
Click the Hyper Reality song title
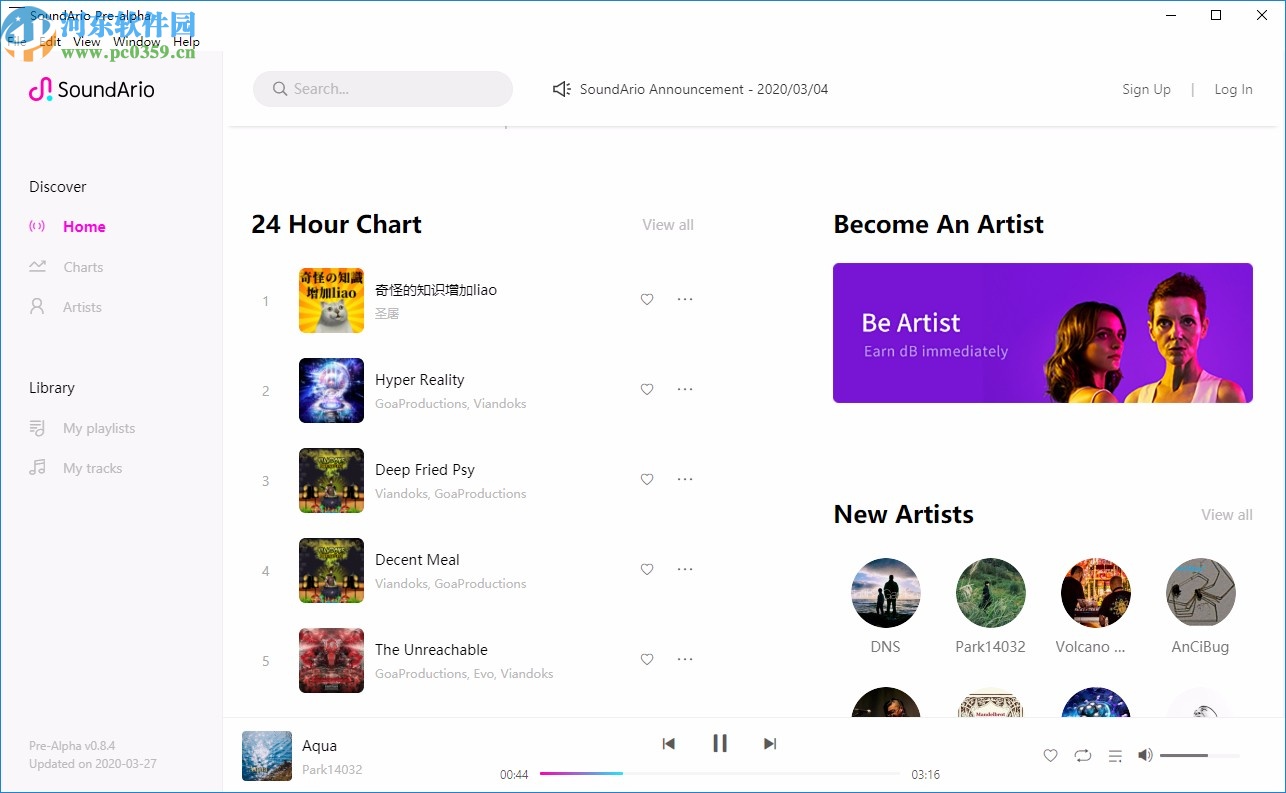click(420, 380)
